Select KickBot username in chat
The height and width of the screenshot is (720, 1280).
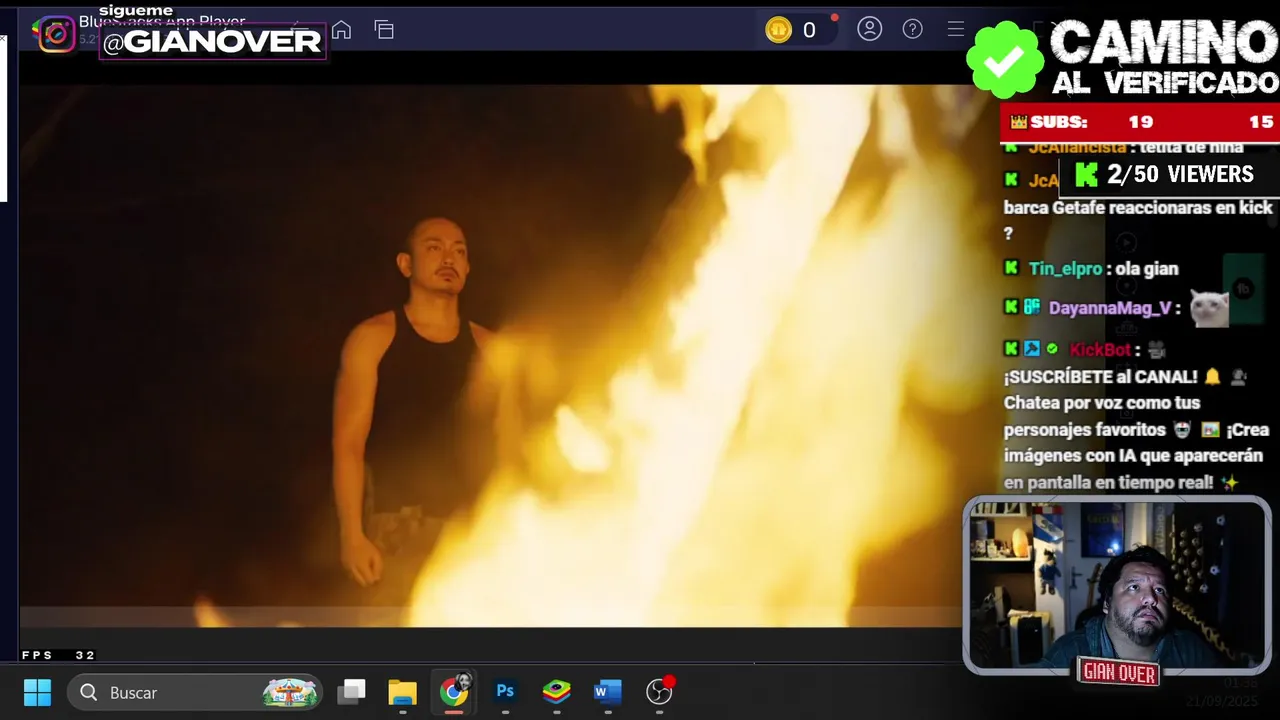1100,349
